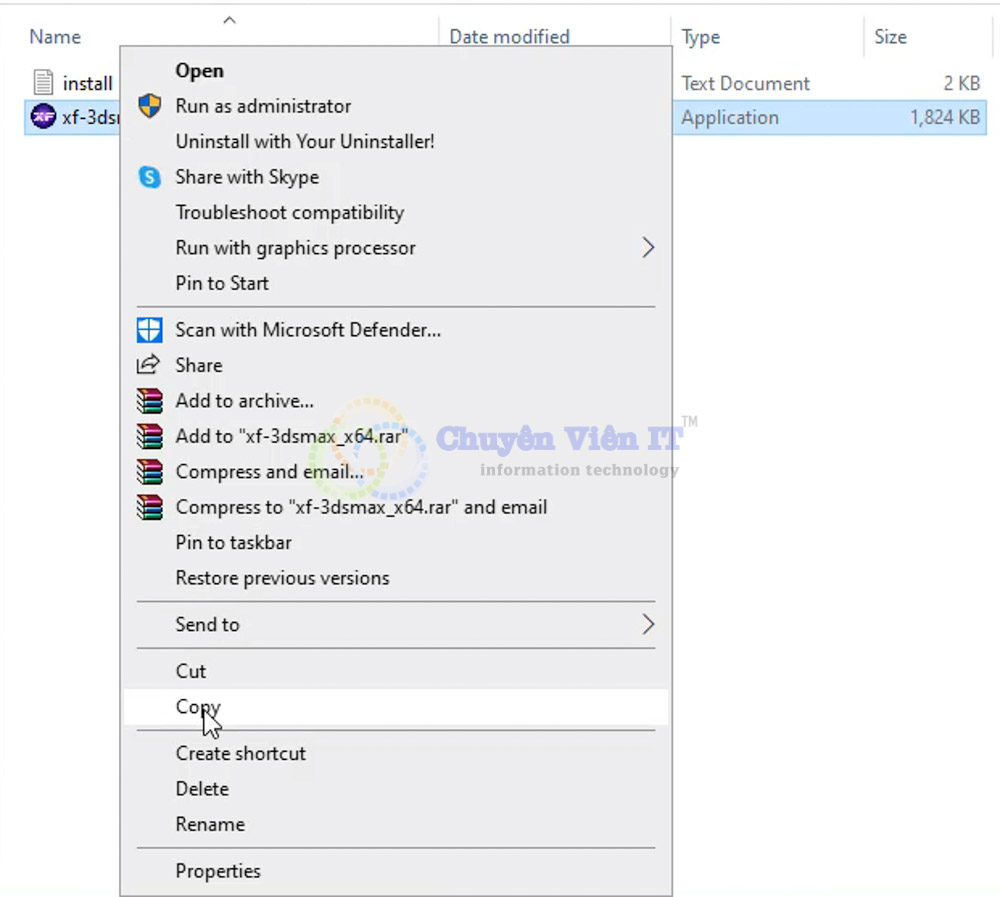Select the install text document icon
Screen dimensions: 1000x897
[x=43, y=82]
